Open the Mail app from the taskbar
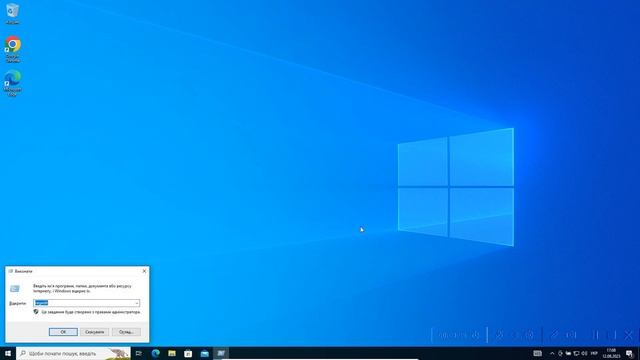The width and height of the screenshot is (640, 360). click(x=204, y=353)
